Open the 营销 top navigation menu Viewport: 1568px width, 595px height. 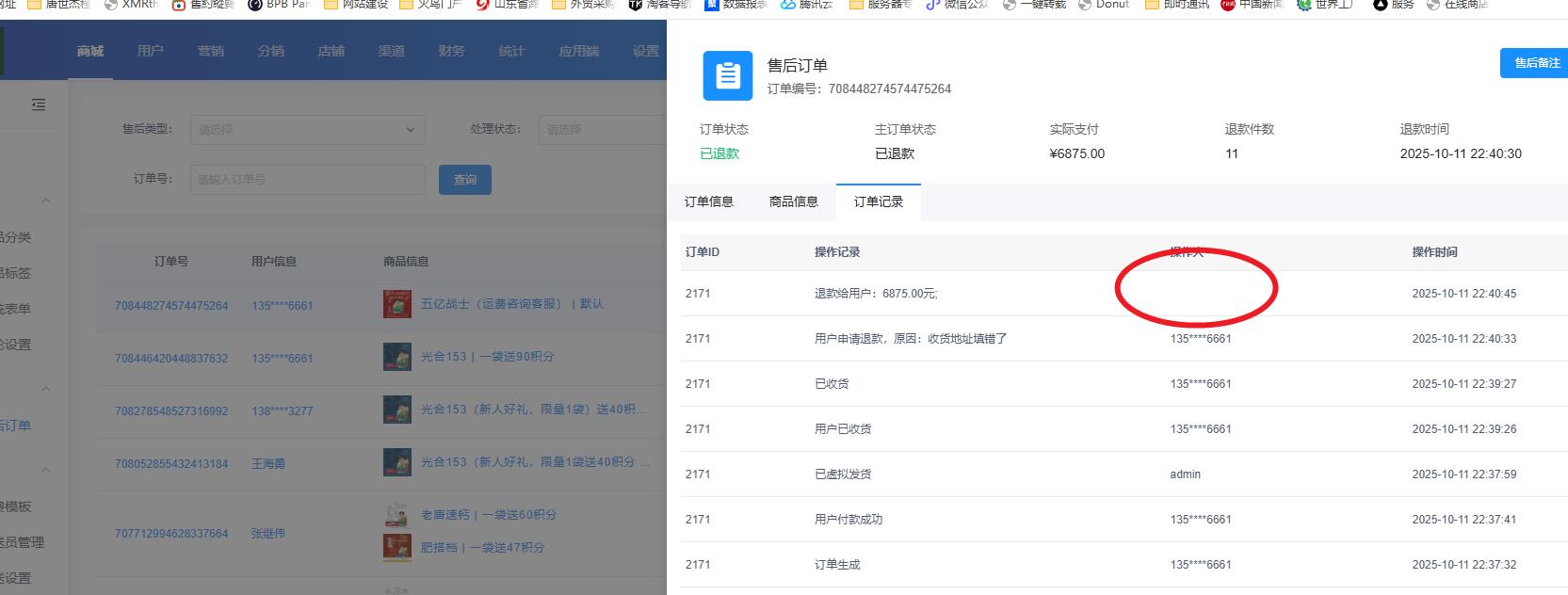point(211,51)
